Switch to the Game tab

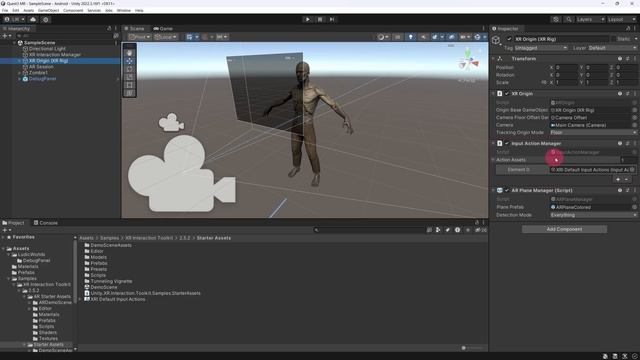pos(163,29)
